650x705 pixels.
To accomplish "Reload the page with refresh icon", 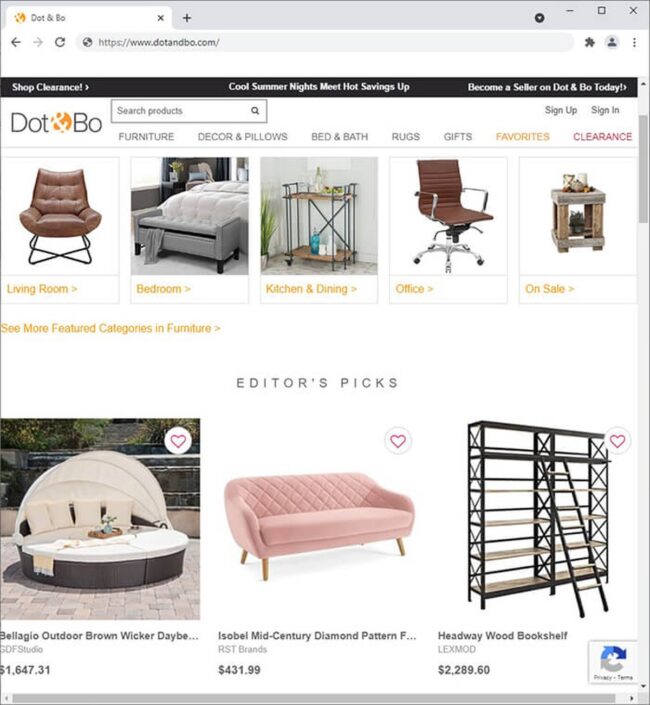I will (60, 42).
